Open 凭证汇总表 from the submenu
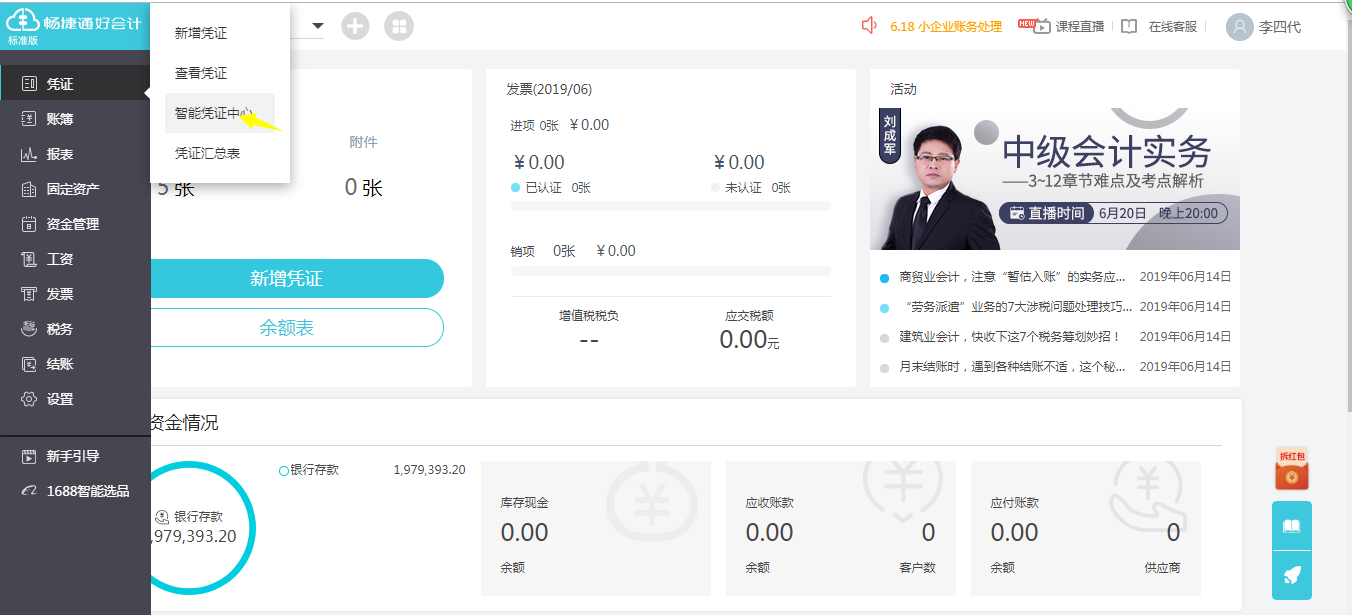Image resolution: width=1352 pixels, height=615 pixels. [x=207, y=153]
